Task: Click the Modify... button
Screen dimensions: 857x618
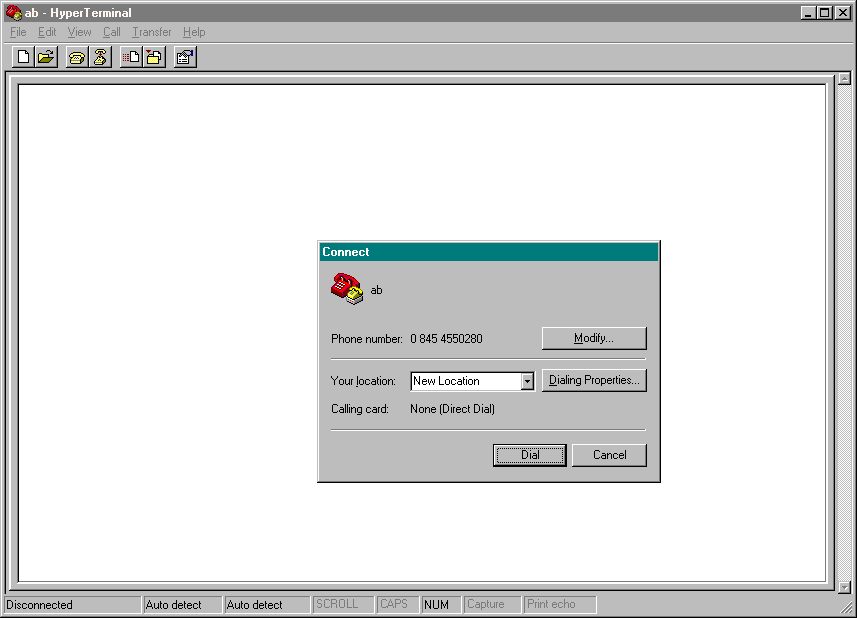Action: pos(594,338)
